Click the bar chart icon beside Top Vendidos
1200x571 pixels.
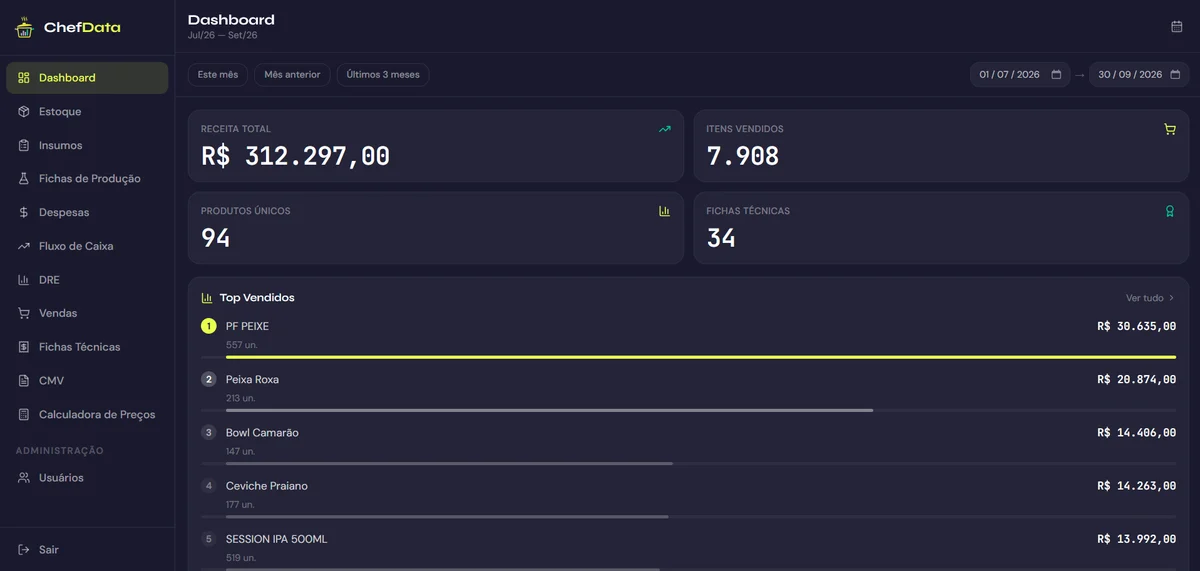tap(207, 298)
